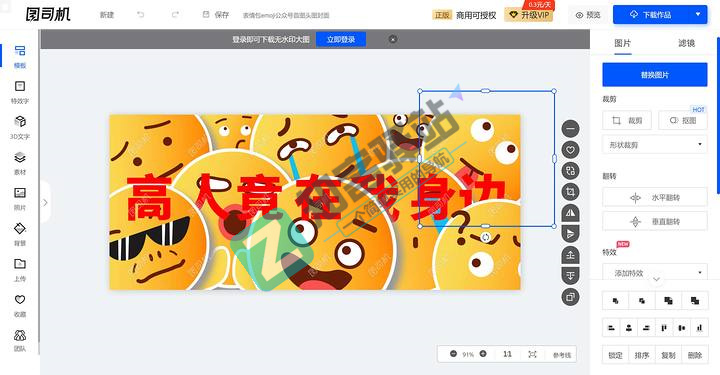This screenshot has height=375, width=720.
Task: Click the align bottom icon
Action: pyautogui.click(x=699, y=328)
